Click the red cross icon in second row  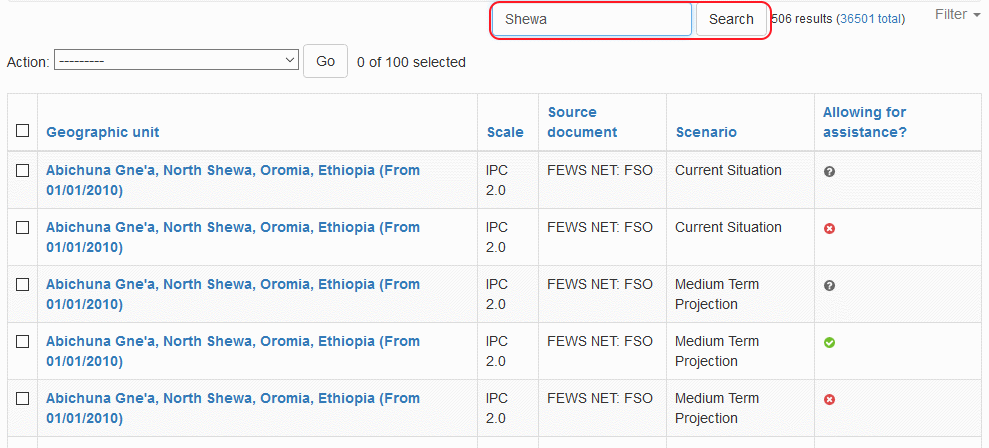coord(829,229)
